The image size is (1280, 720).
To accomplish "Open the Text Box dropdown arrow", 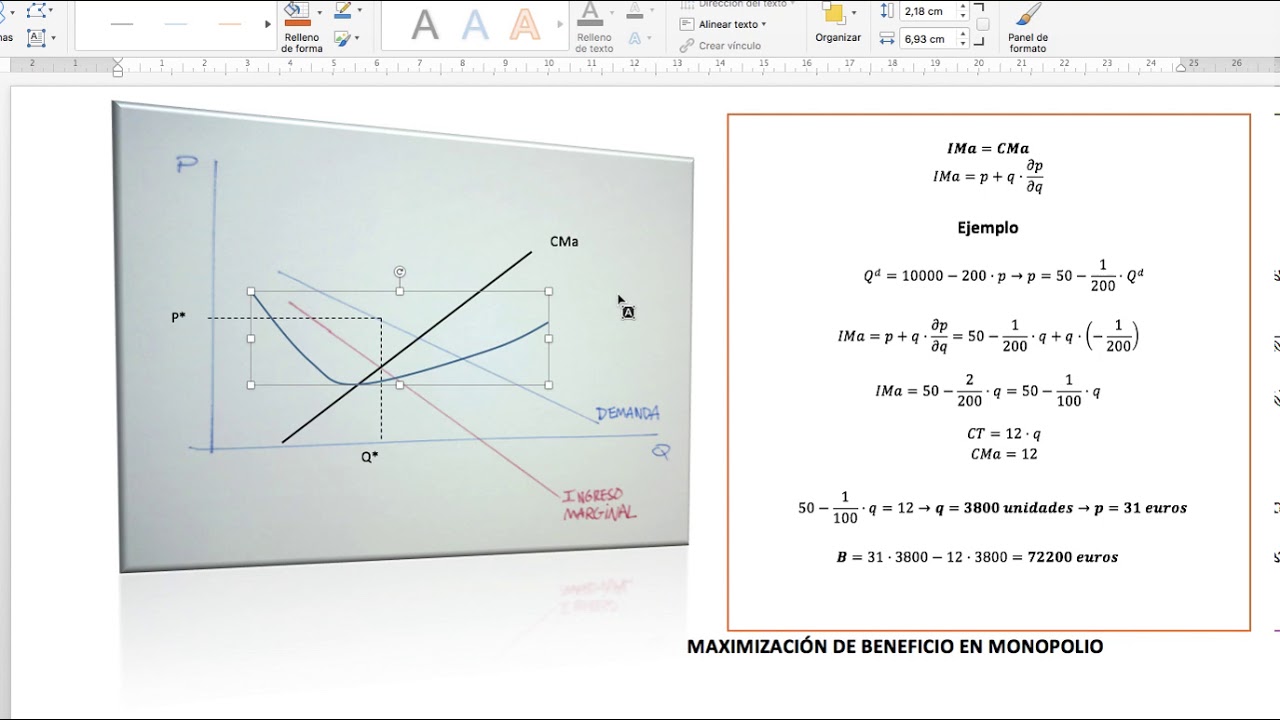I will click(53, 38).
